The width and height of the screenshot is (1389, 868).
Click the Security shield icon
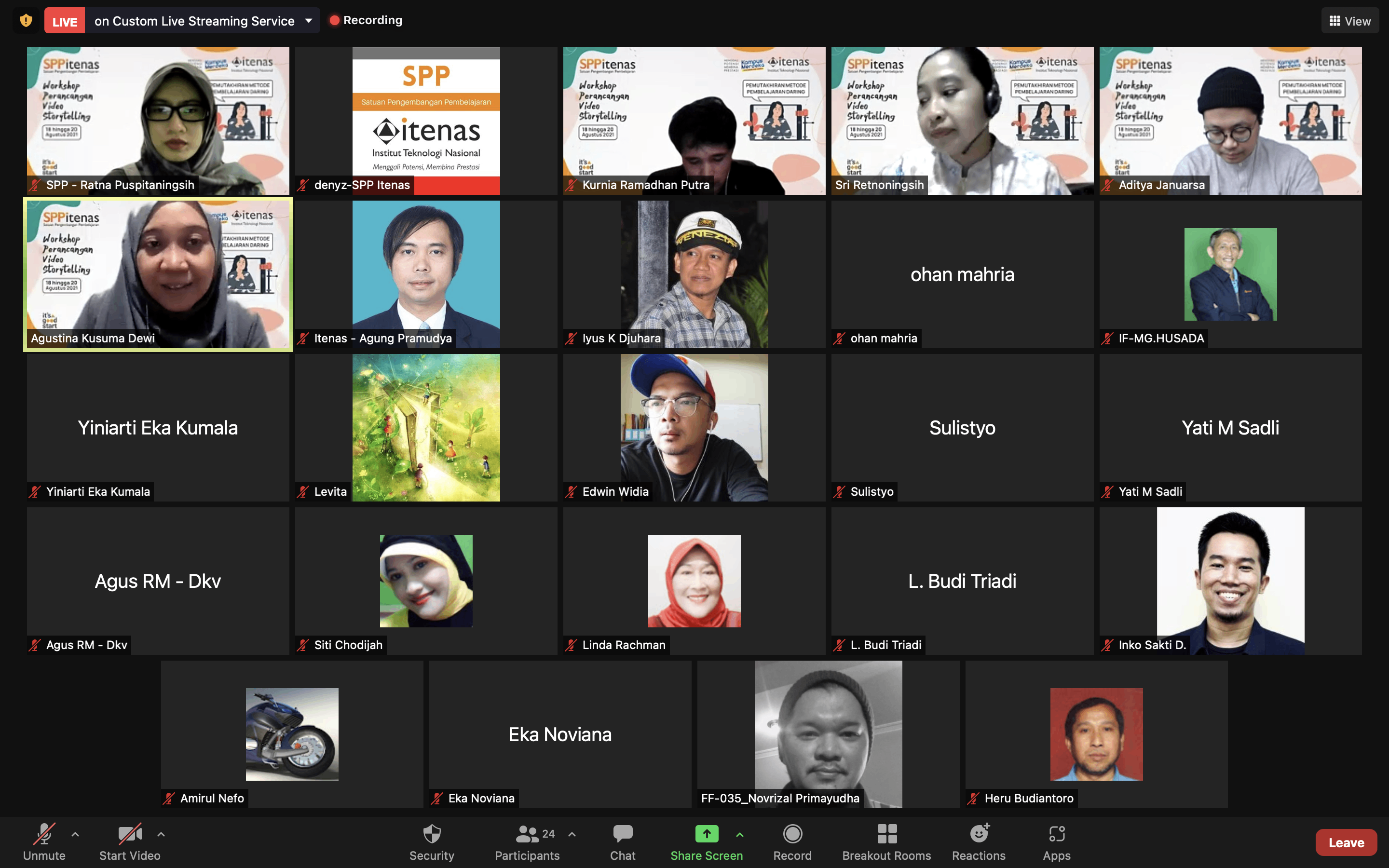(432, 834)
